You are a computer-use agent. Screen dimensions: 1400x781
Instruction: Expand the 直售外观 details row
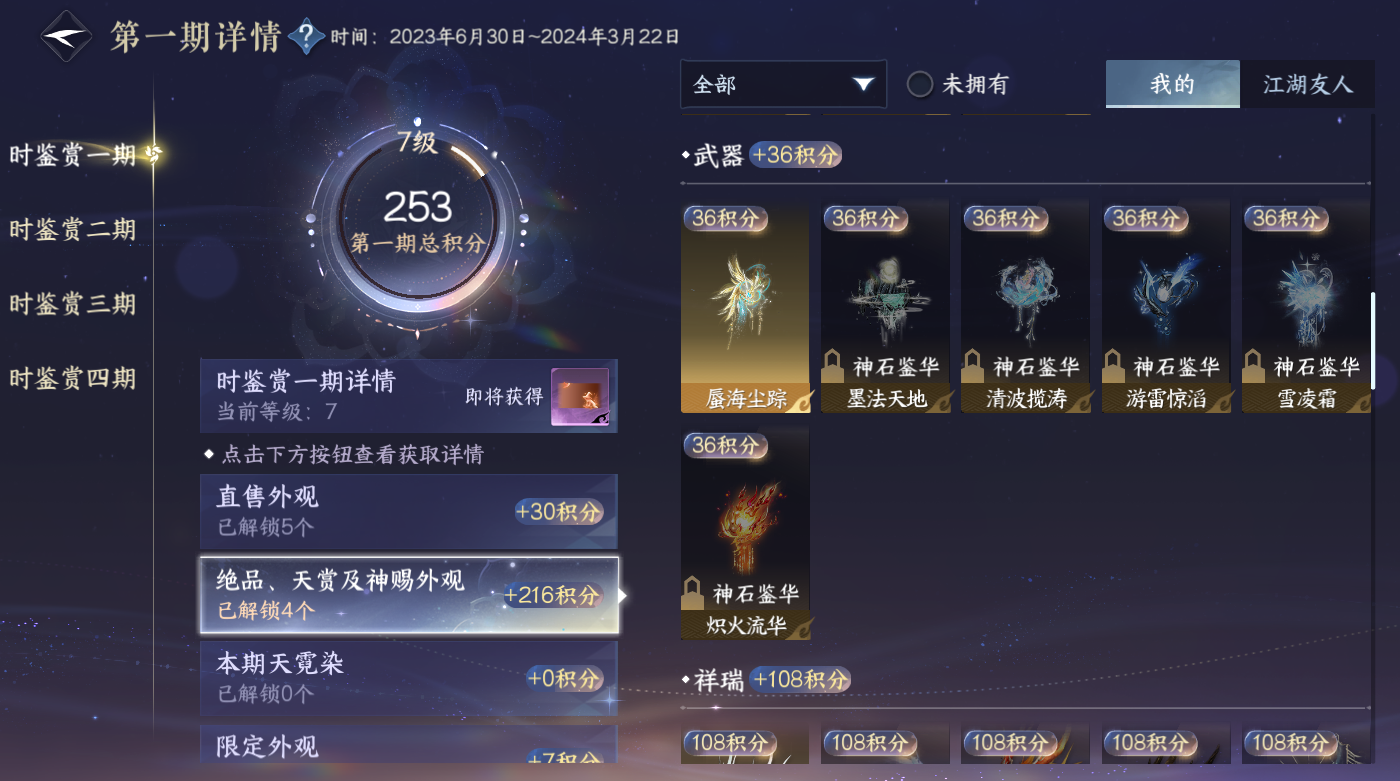click(x=409, y=511)
